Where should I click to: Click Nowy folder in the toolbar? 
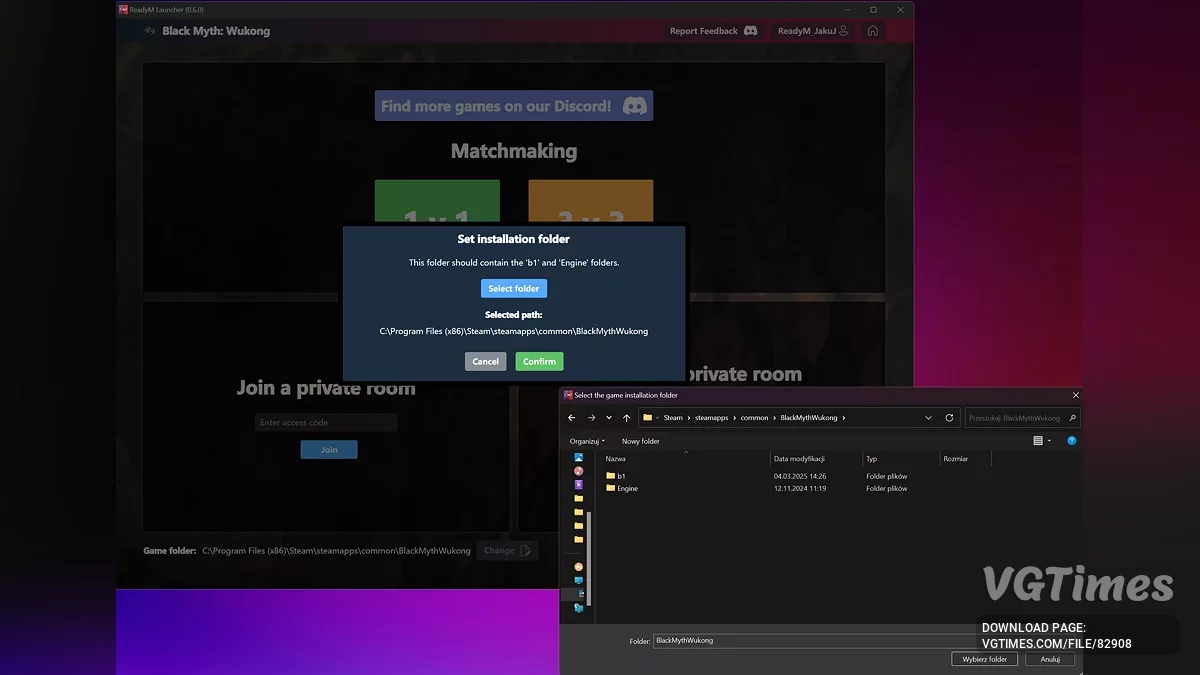[x=640, y=441]
